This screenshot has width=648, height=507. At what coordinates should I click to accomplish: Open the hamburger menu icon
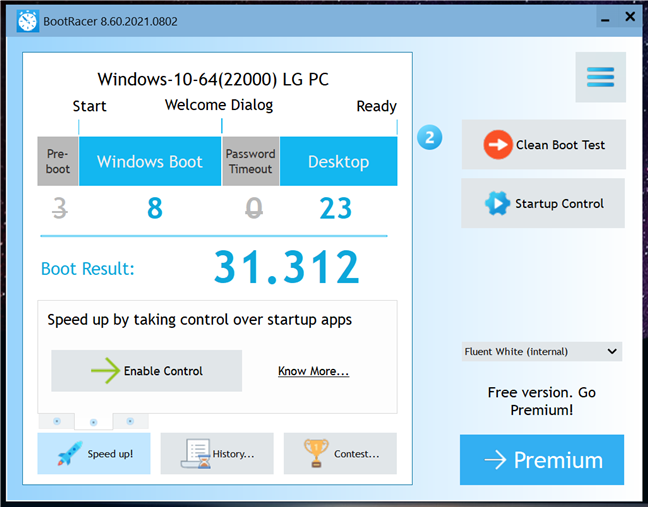click(x=600, y=77)
